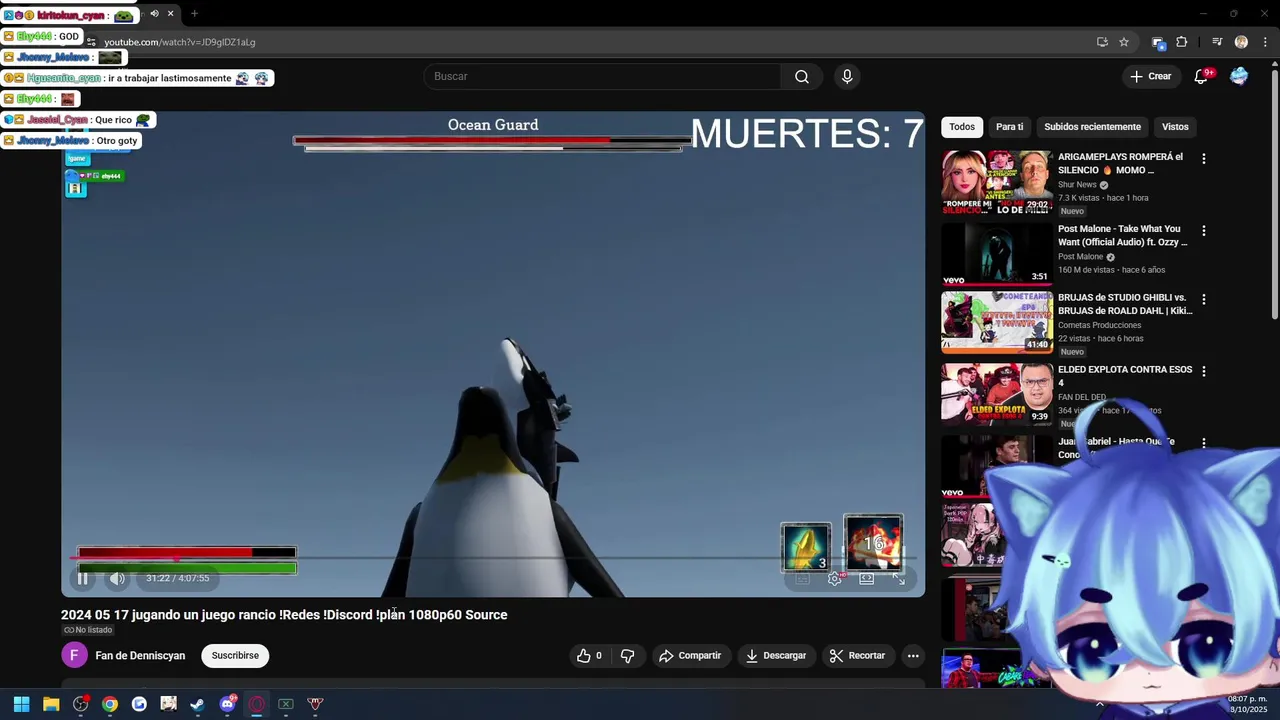This screenshot has width=1280, height=720.
Task: Dislike the video with thumbs down
Action: [x=628, y=656]
